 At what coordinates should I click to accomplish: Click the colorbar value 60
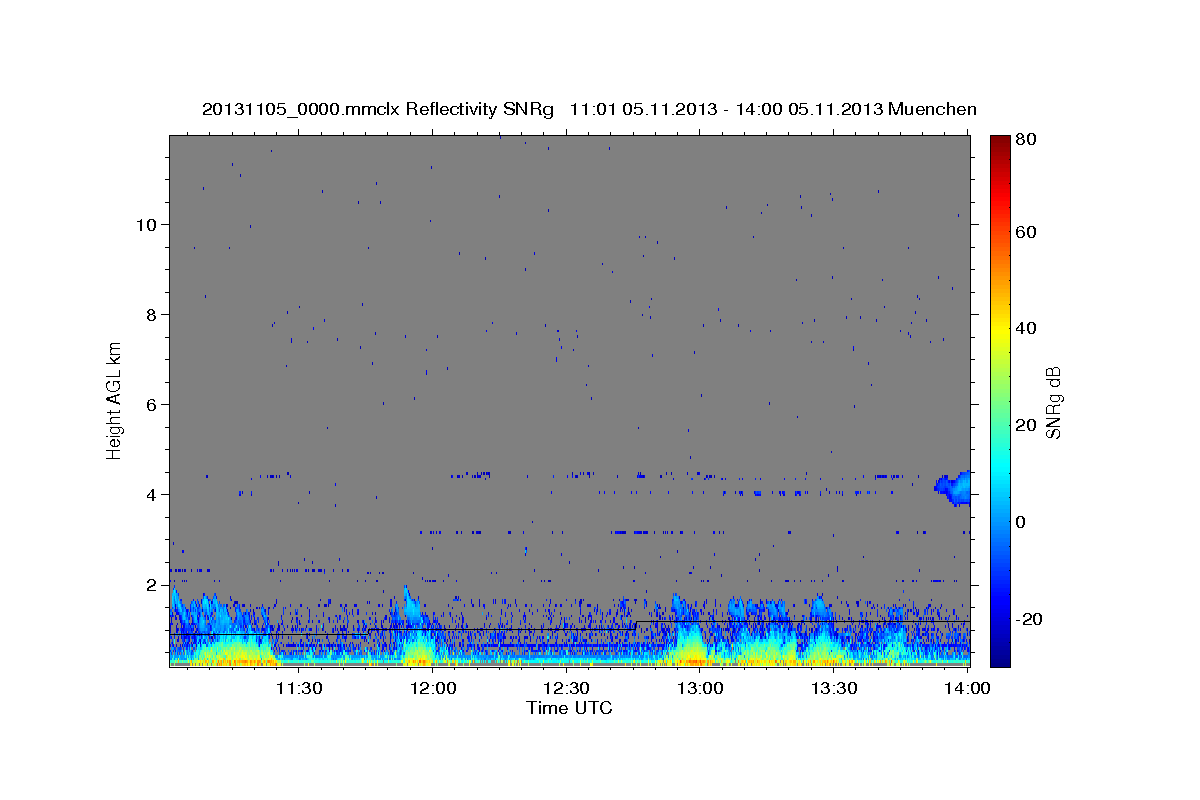pos(1025,232)
